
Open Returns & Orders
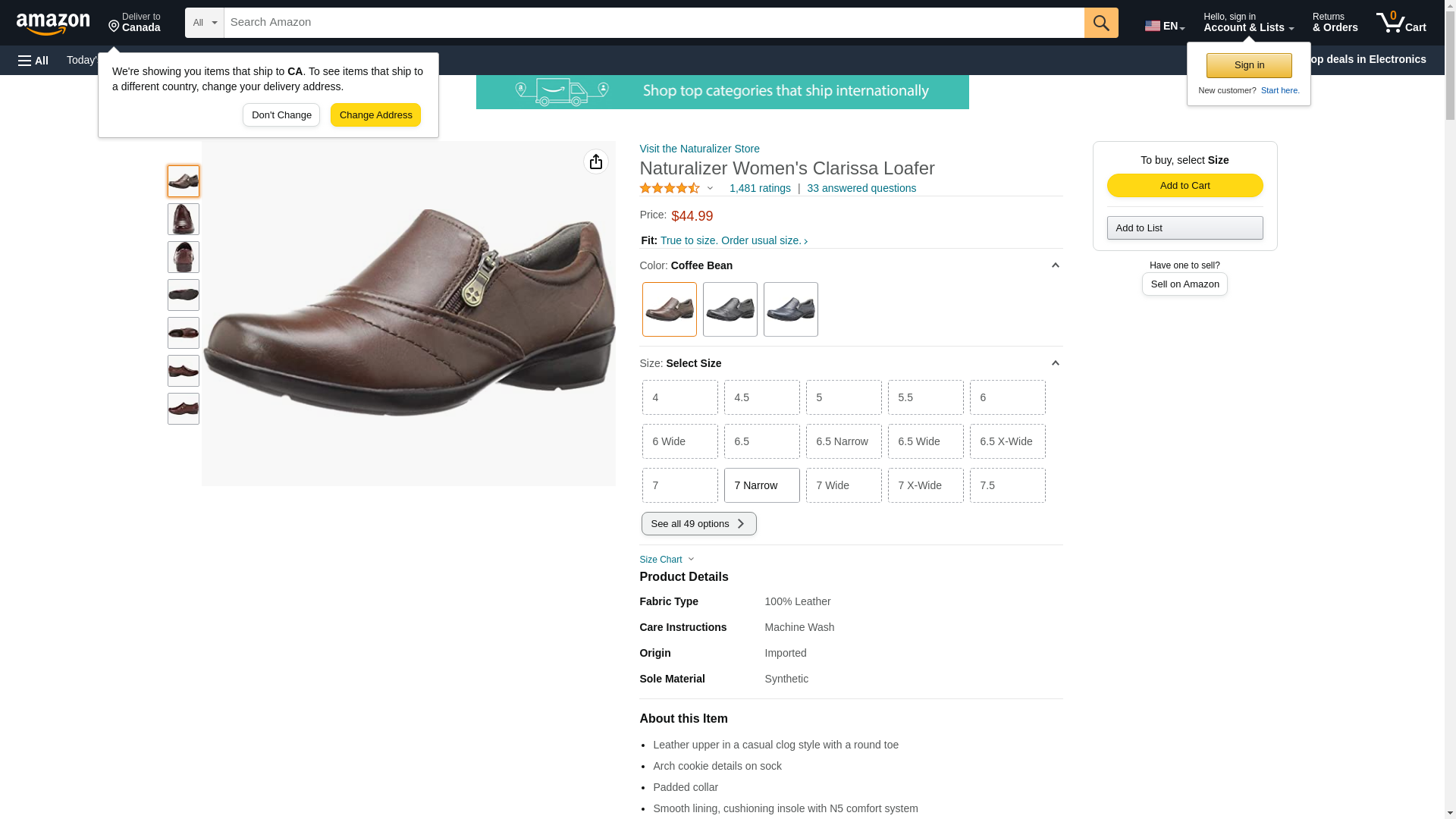(1335, 23)
